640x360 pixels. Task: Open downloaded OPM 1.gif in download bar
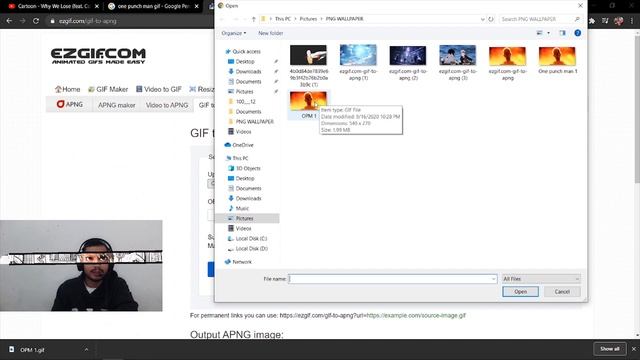(33, 350)
